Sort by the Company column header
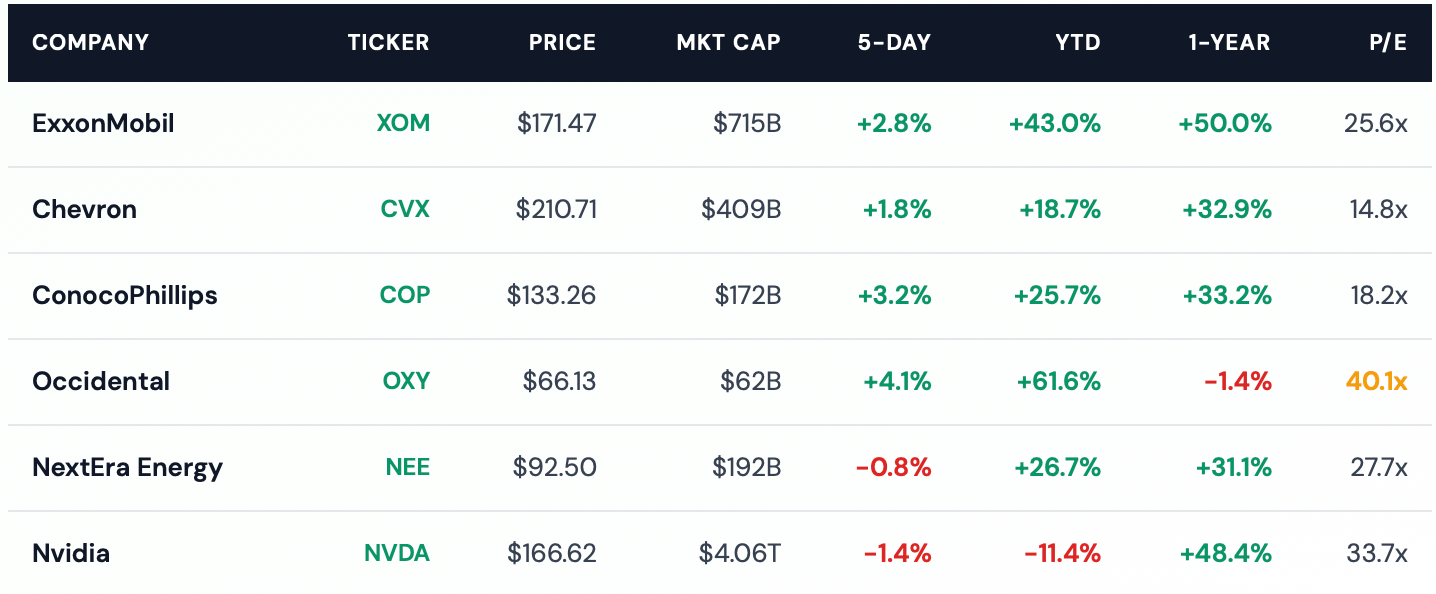The width and height of the screenshot is (1436, 594). (x=90, y=43)
